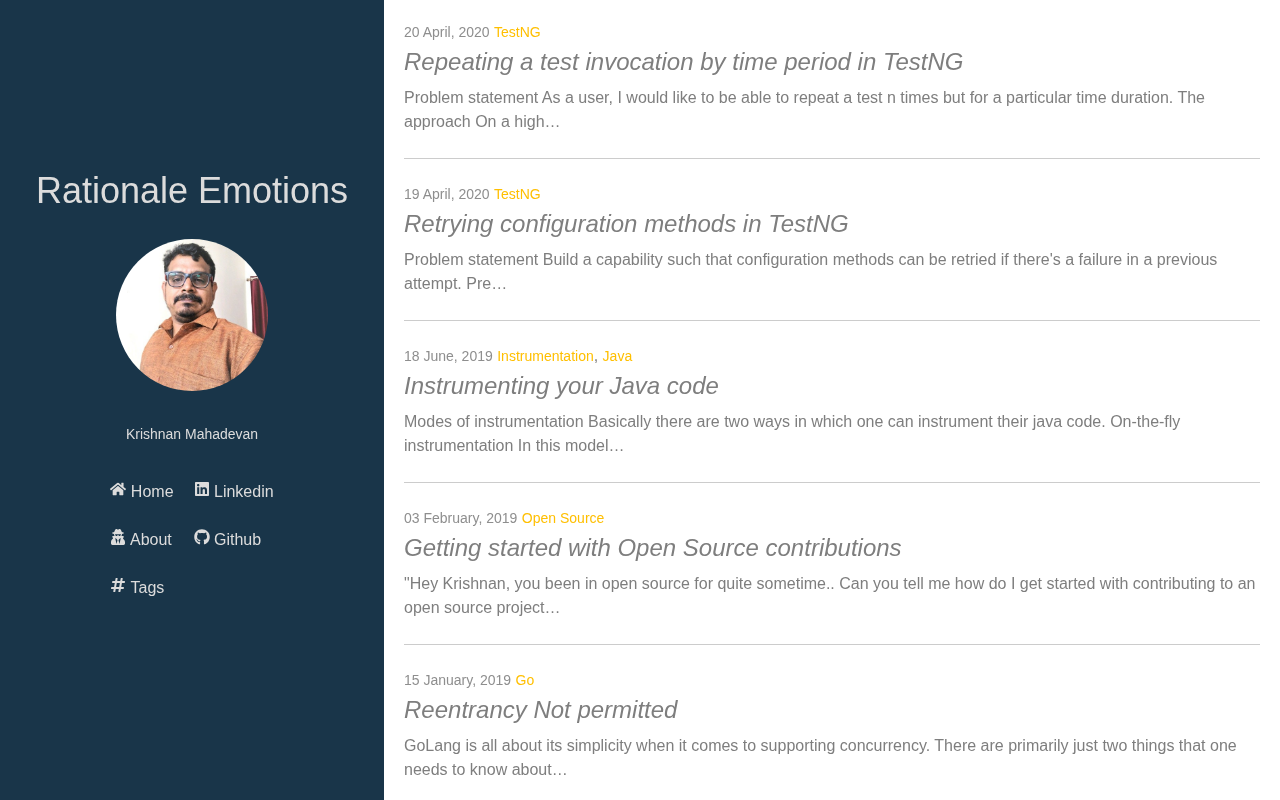Open the Home navigation link

click(142, 491)
